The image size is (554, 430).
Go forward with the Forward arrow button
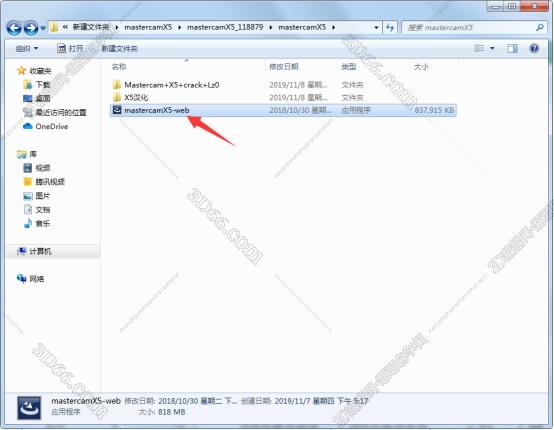pyautogui.click(x=31, y=28)
